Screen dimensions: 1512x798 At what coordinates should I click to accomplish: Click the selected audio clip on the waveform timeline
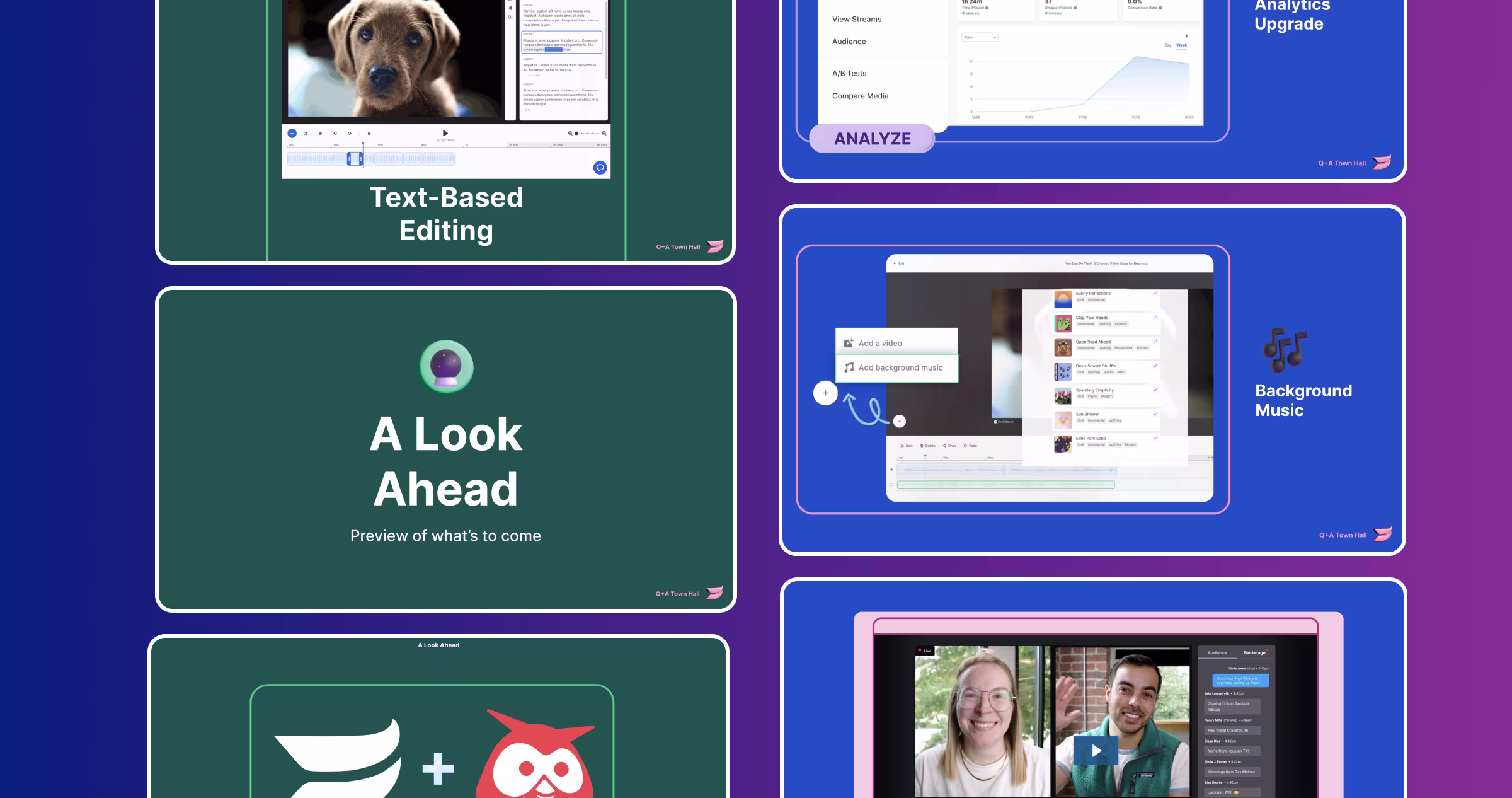(x=355, y=159)
